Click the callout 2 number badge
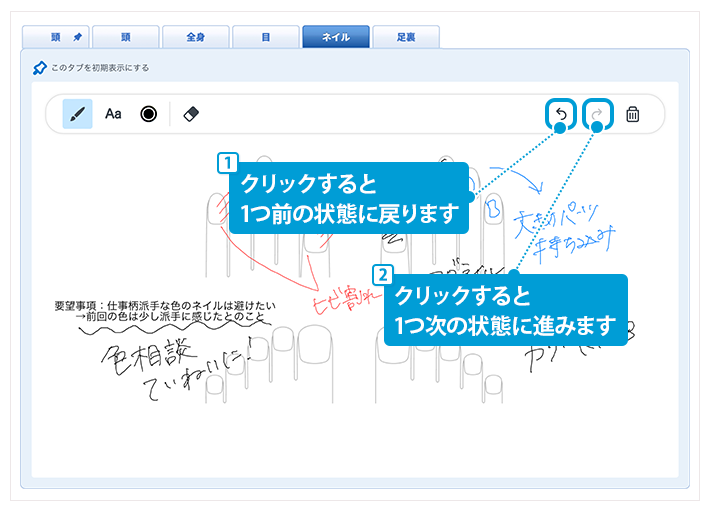Screen dimensions: 710x514 coord(381,272)
